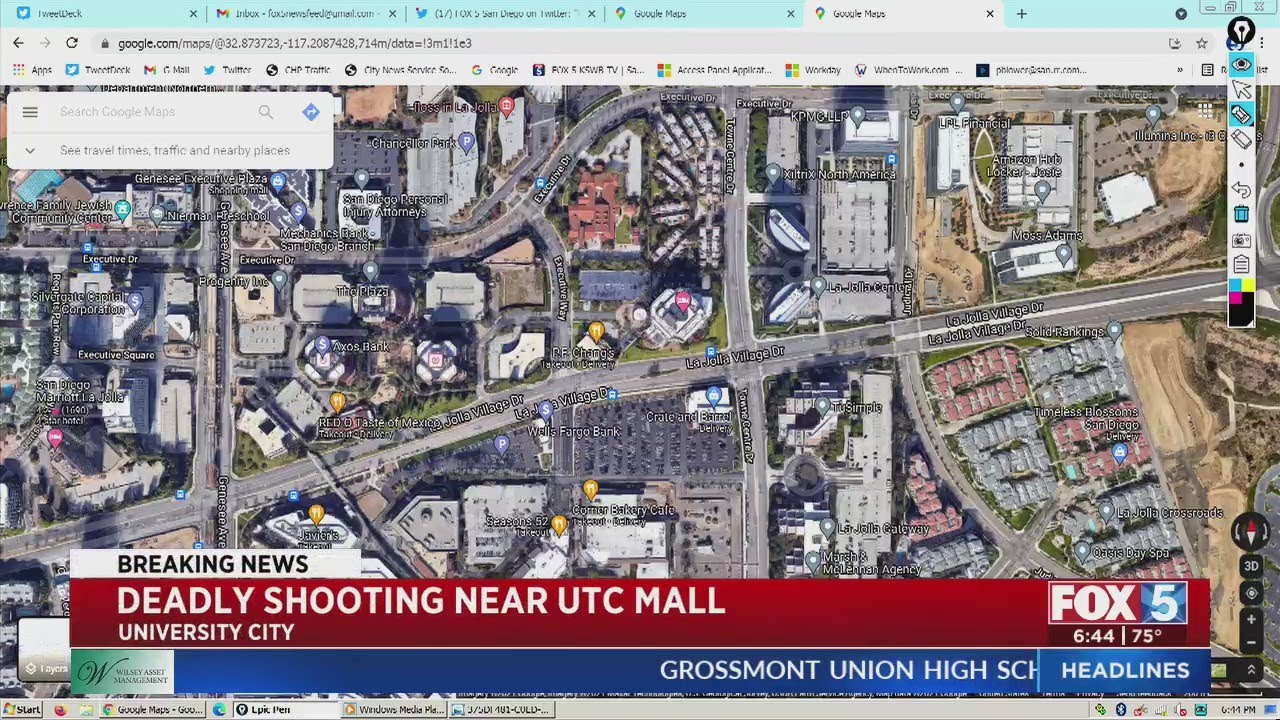Image resolution: width=1280 pixels, height=720 pixels.
Task: Click the Google Maps compass control
Action: pyautogui.click(x=1251, y=531)
